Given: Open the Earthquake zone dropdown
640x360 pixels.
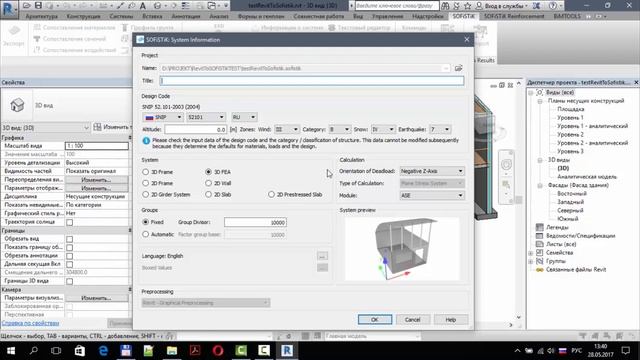Looking at the screenshot, I should pyautogui.click(x=440, y=129).
